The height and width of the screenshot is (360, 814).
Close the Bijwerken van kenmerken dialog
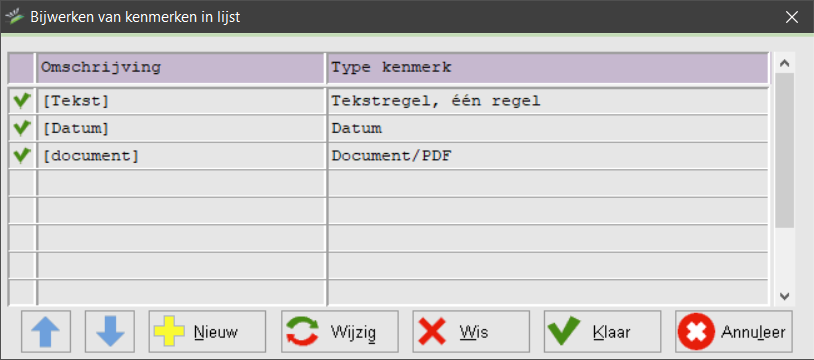792,17
